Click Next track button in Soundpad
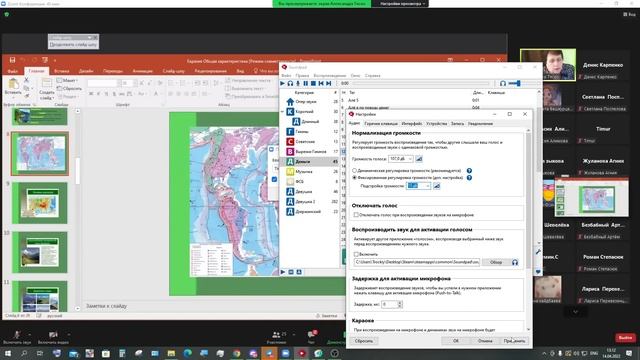 (x=329, y=83)
